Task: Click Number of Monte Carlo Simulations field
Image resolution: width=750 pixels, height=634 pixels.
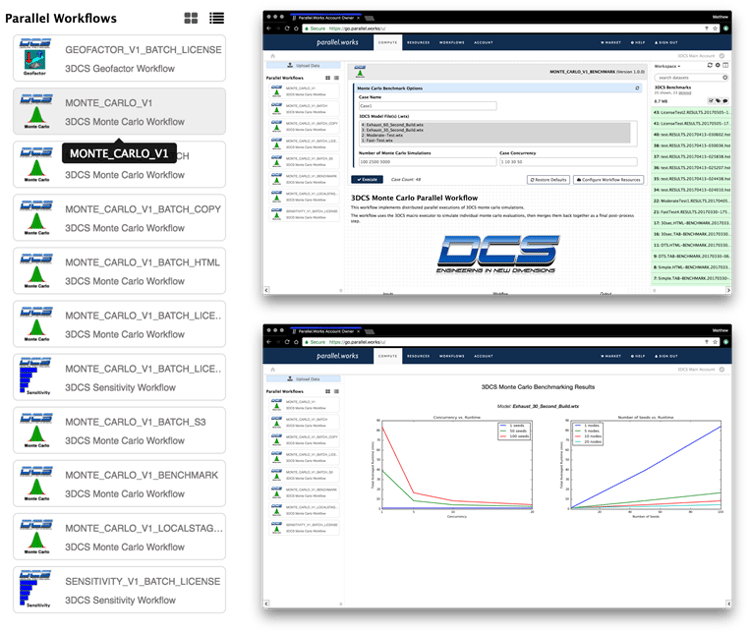Action: (428, 162)
